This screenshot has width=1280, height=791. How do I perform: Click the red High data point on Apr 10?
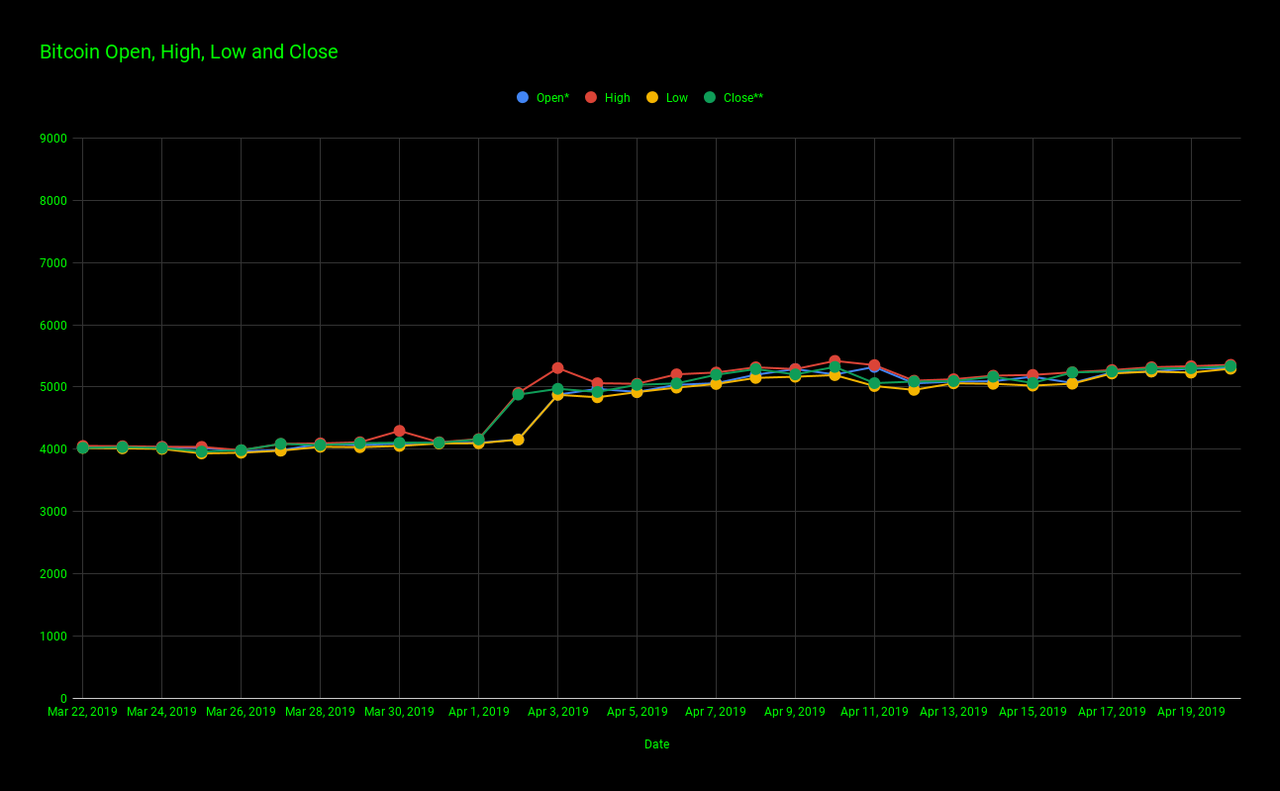point(835,361)
